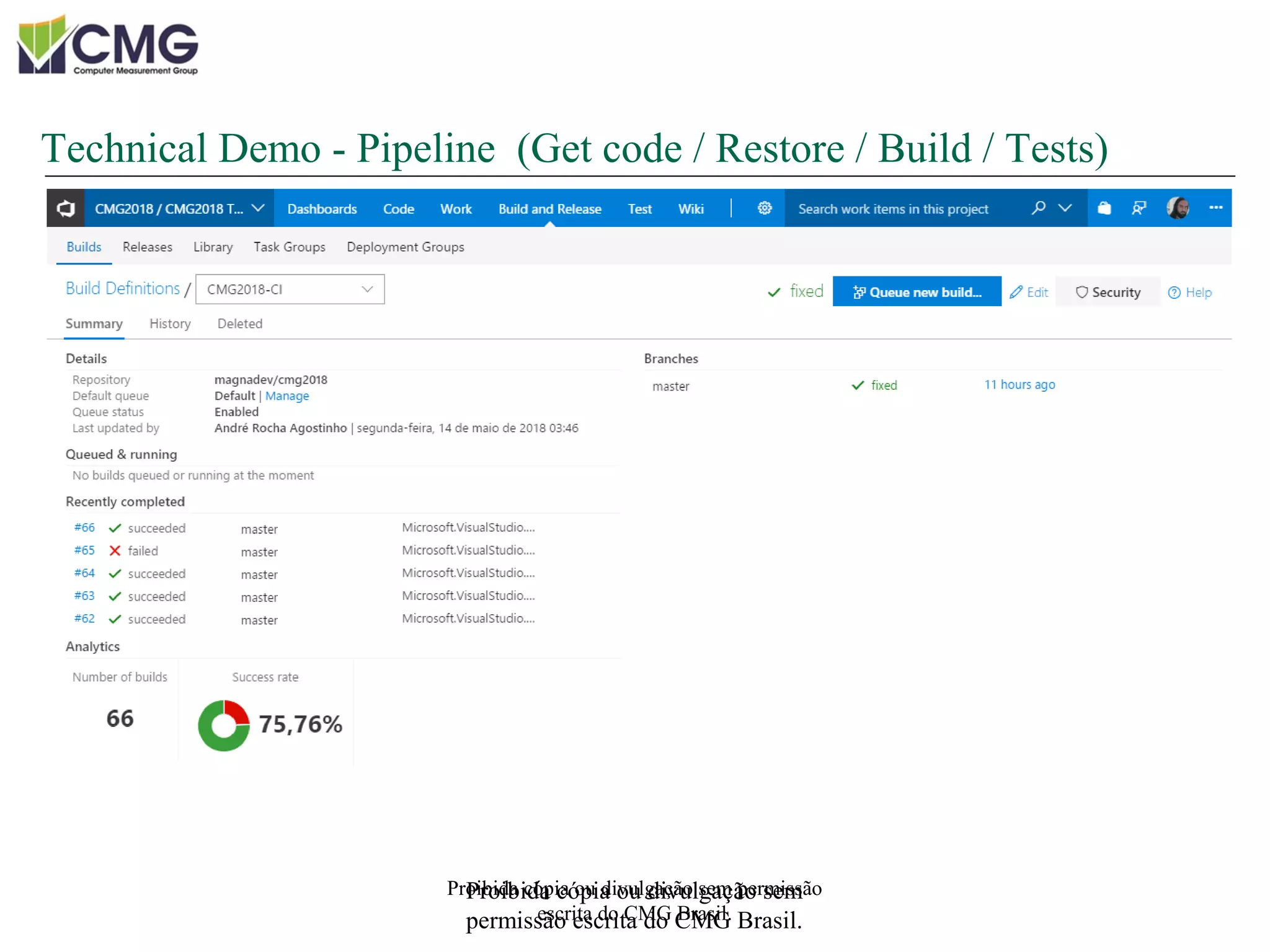Click the Enabled queue status value

(x=236, y=412)
